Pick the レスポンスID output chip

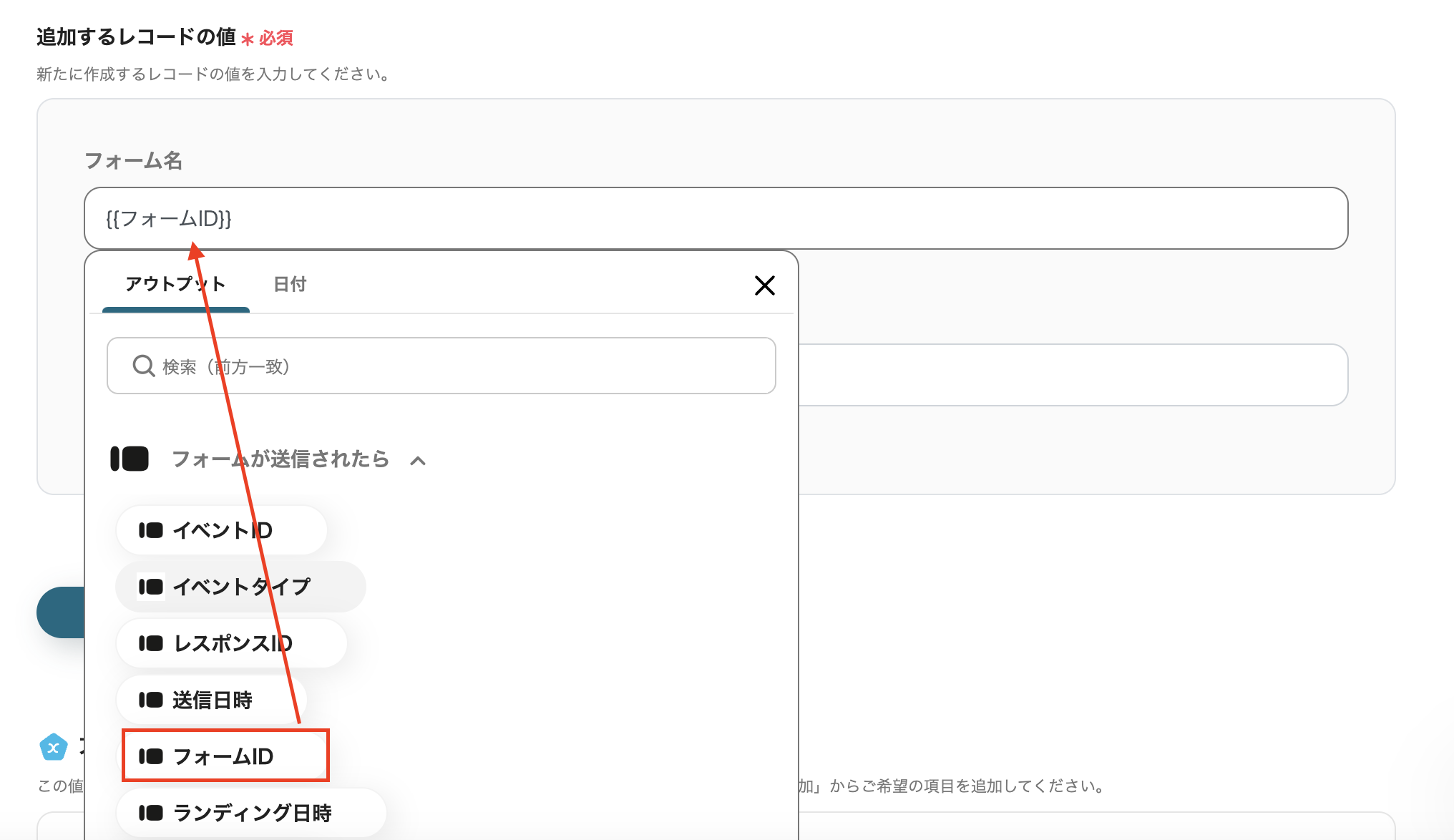tap(232, 643)
